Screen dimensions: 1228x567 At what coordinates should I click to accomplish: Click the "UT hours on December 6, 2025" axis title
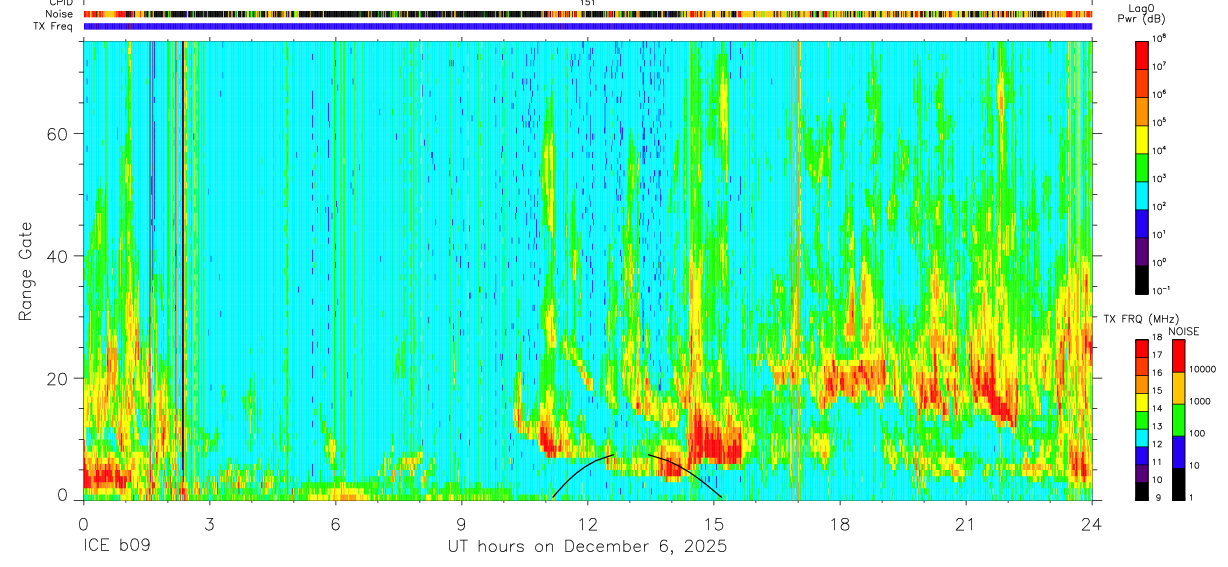click(x=587, y=547)
